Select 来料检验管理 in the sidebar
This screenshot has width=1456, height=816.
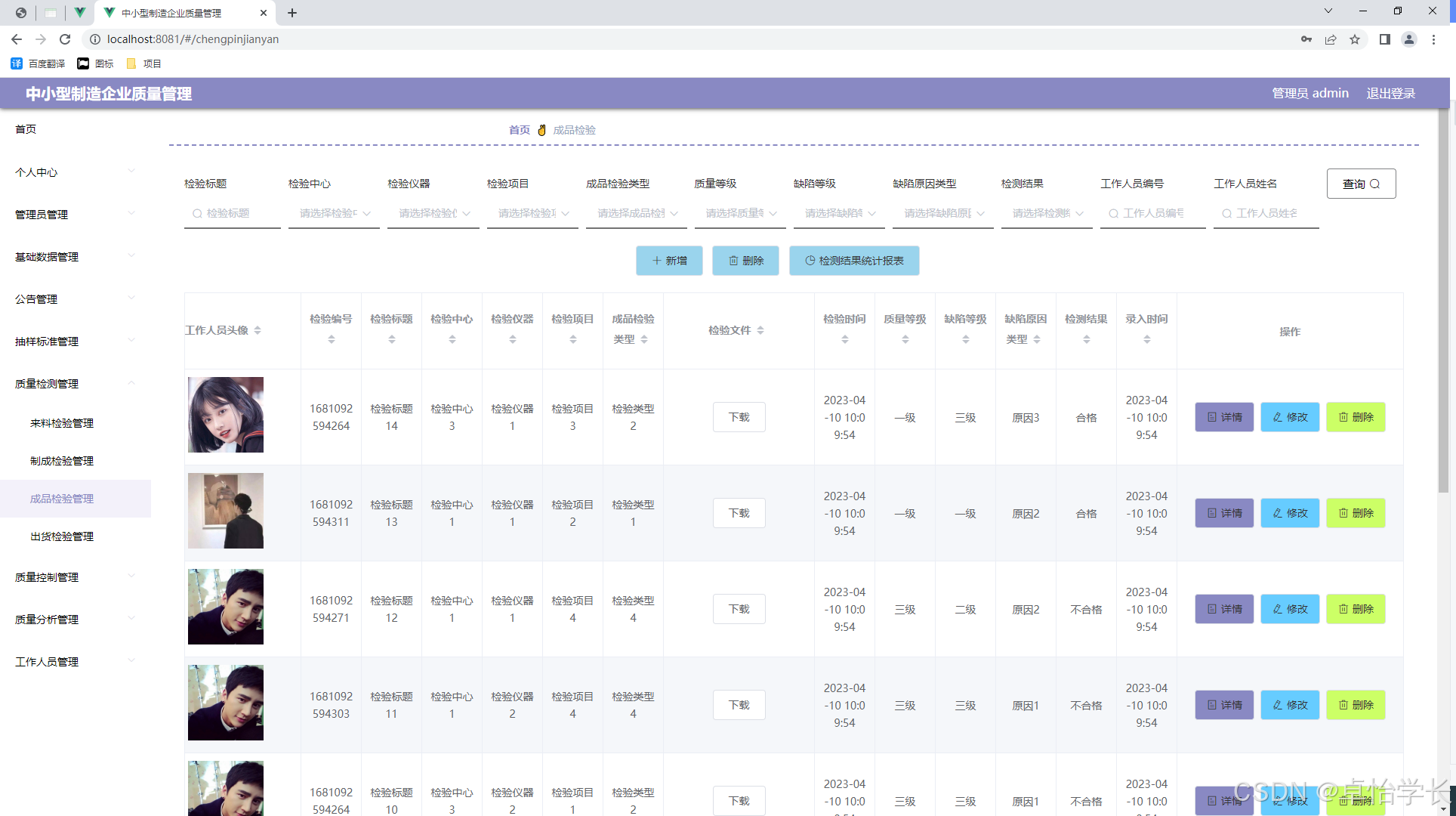[62, 423]
